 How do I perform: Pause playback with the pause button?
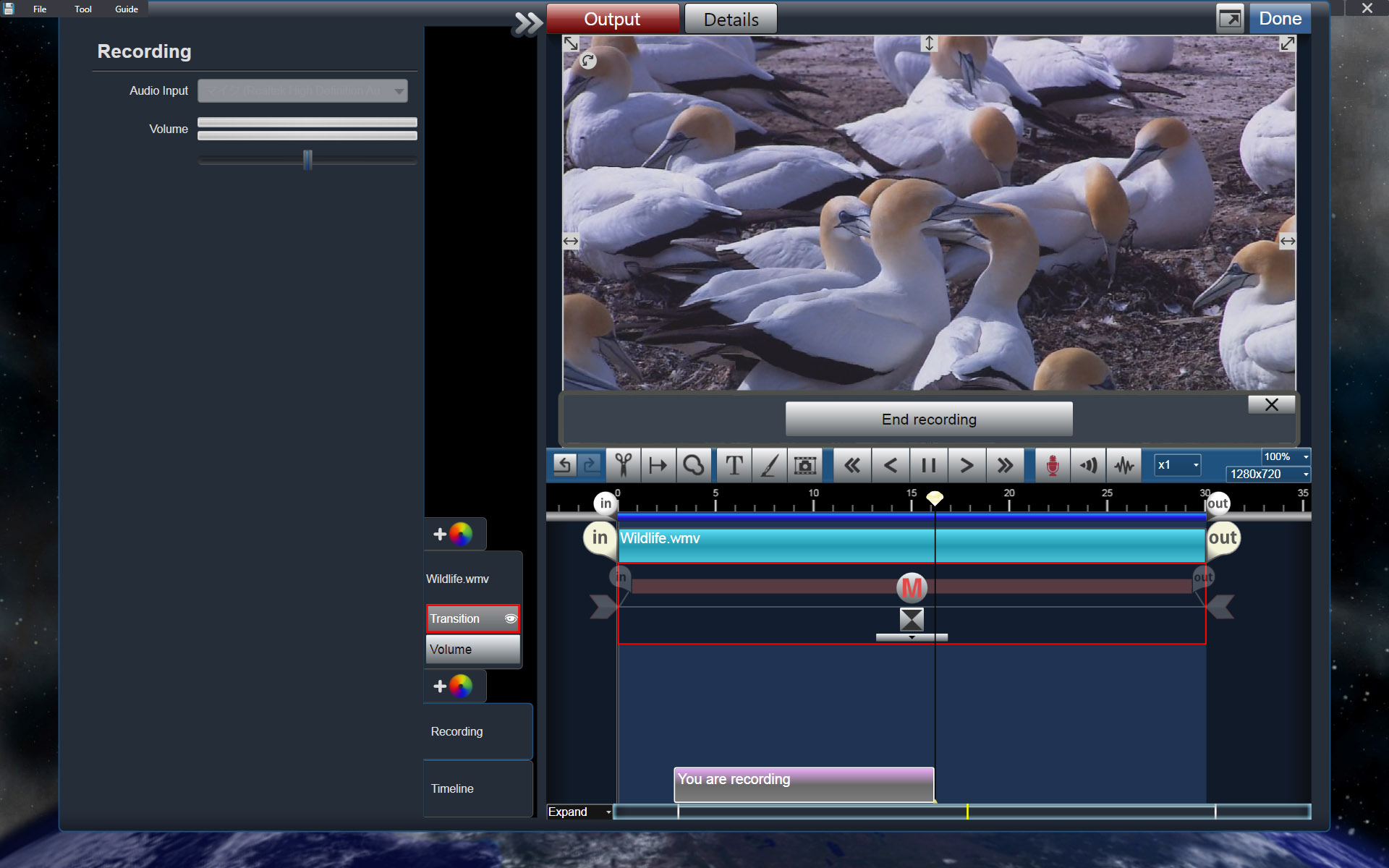[928, 465]
